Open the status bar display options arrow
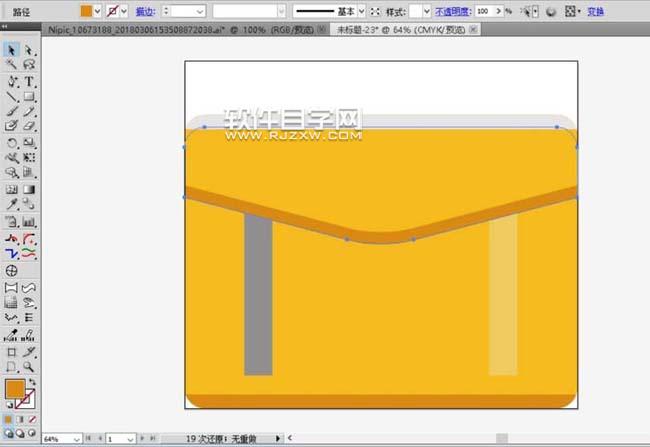Image resolution: width=650 pixels, height=447 pixels. coord(278,438)
